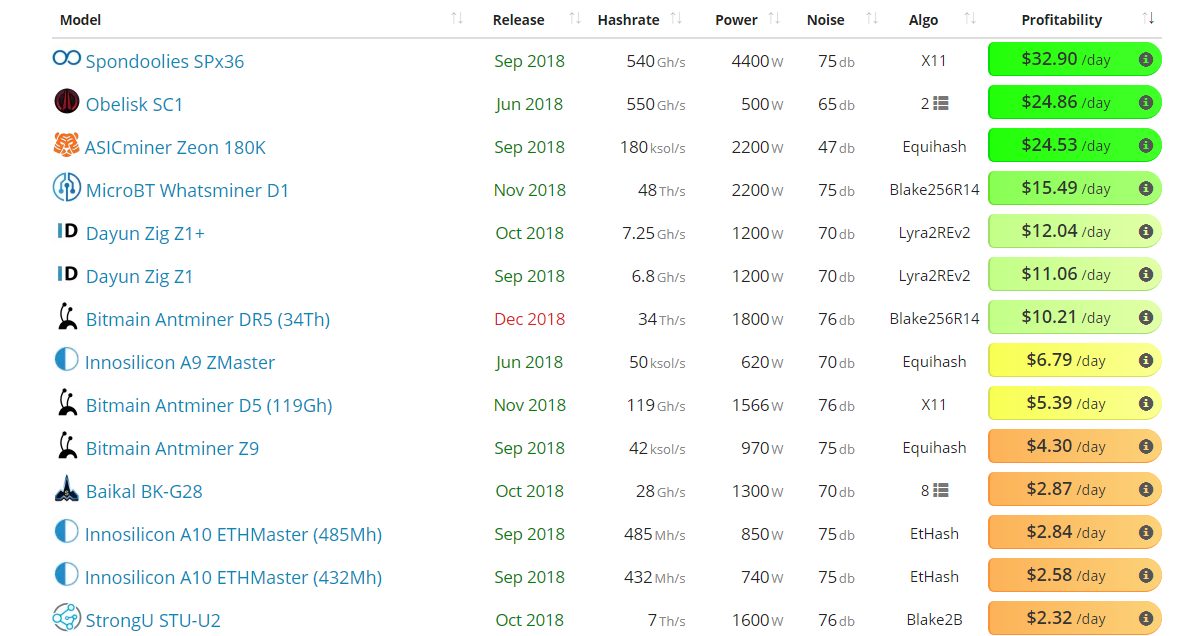The height and width of the screenshot is (636, 1197).
Task: Click the Blake2B algorithm cell
Action: pos(934,620)
